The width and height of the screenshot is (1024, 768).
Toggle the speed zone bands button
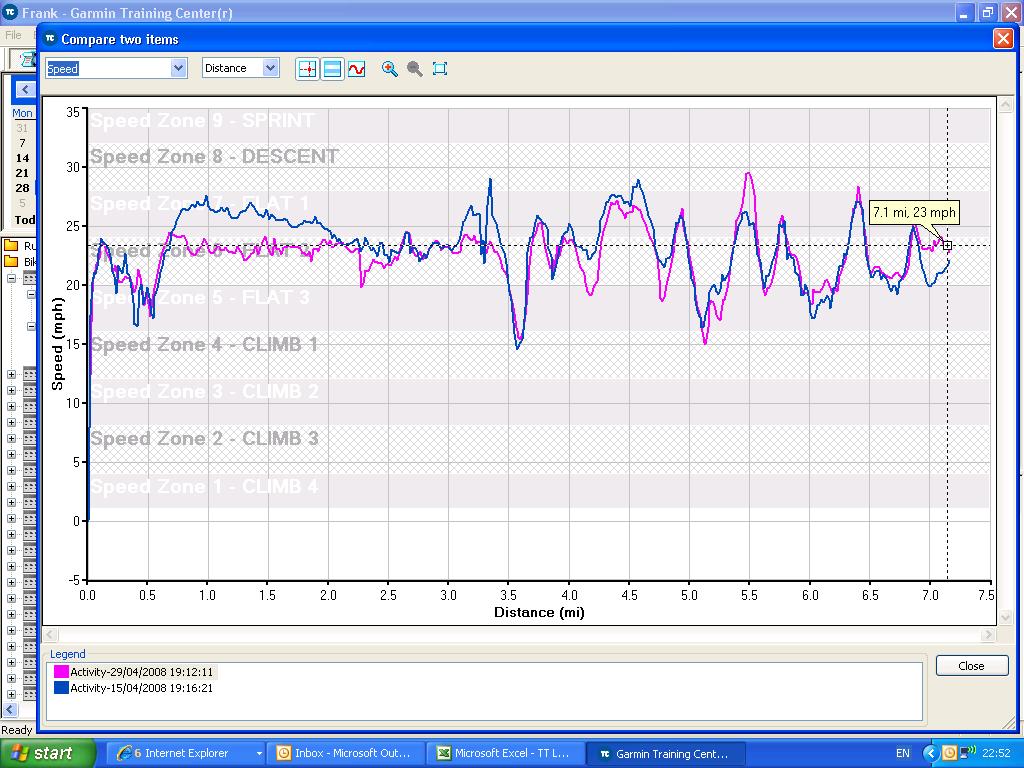tap(332, 69)
